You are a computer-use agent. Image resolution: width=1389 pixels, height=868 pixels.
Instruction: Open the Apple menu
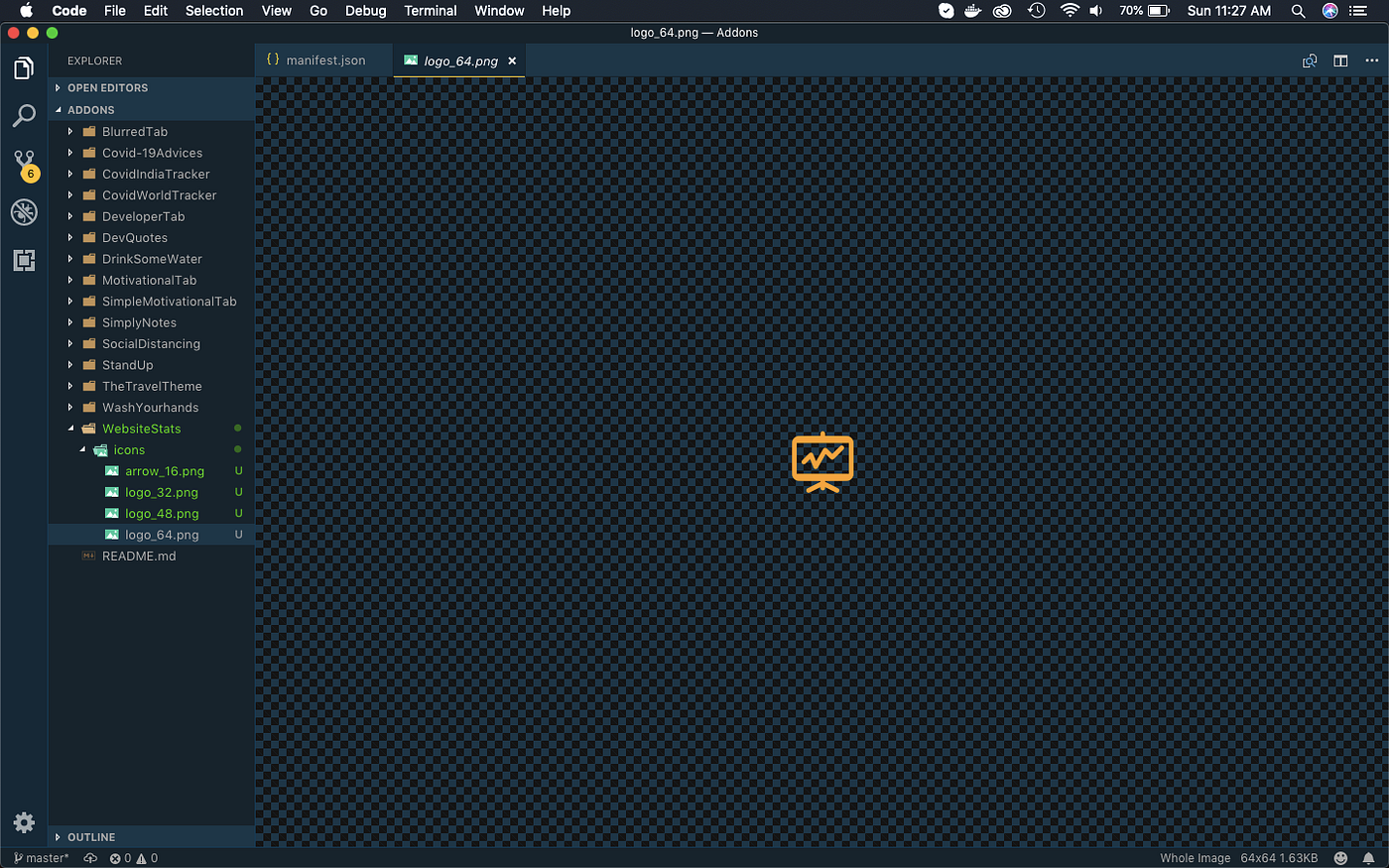point(27,11)
